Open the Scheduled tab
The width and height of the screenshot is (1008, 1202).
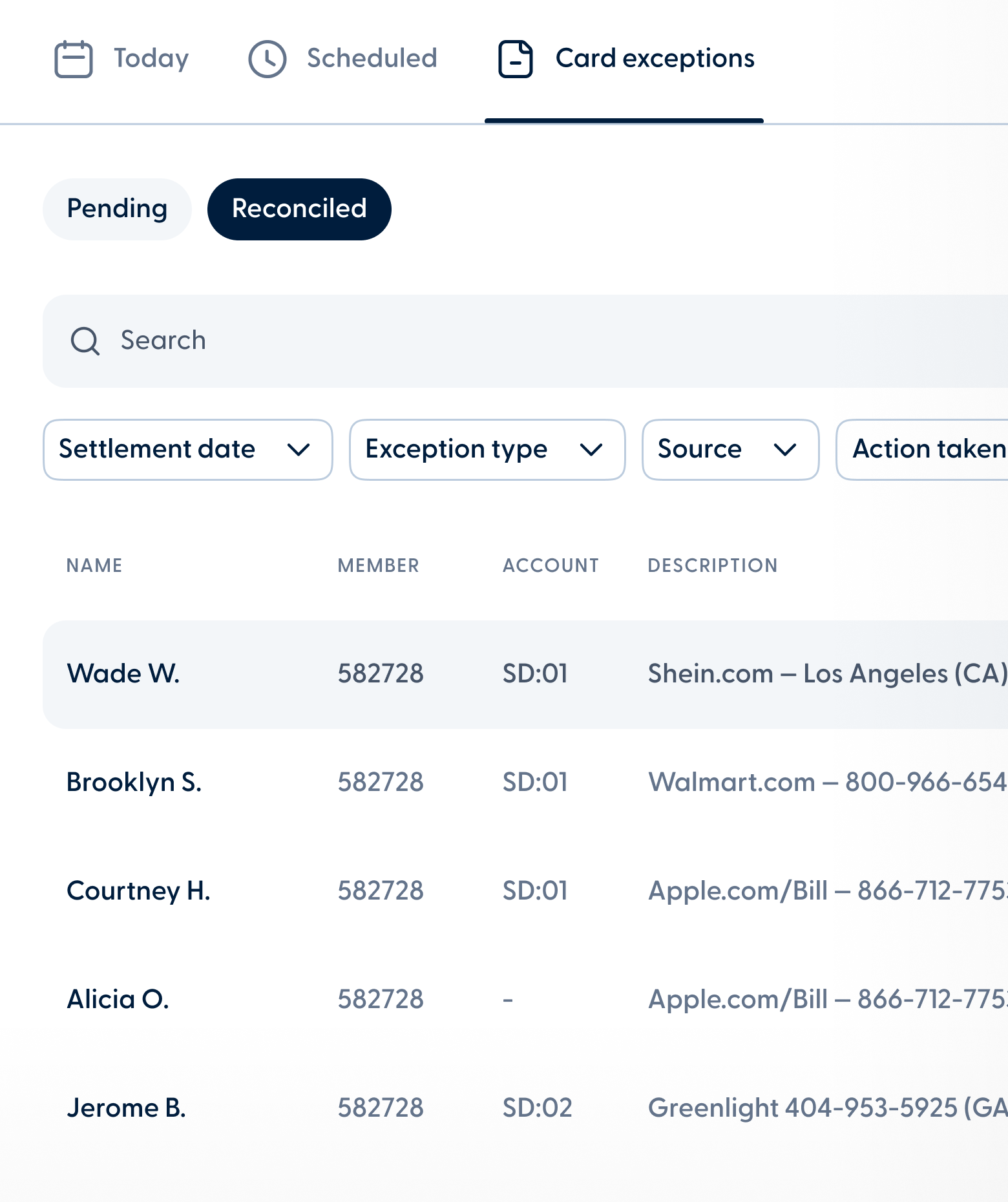click(x=372, y=59)
